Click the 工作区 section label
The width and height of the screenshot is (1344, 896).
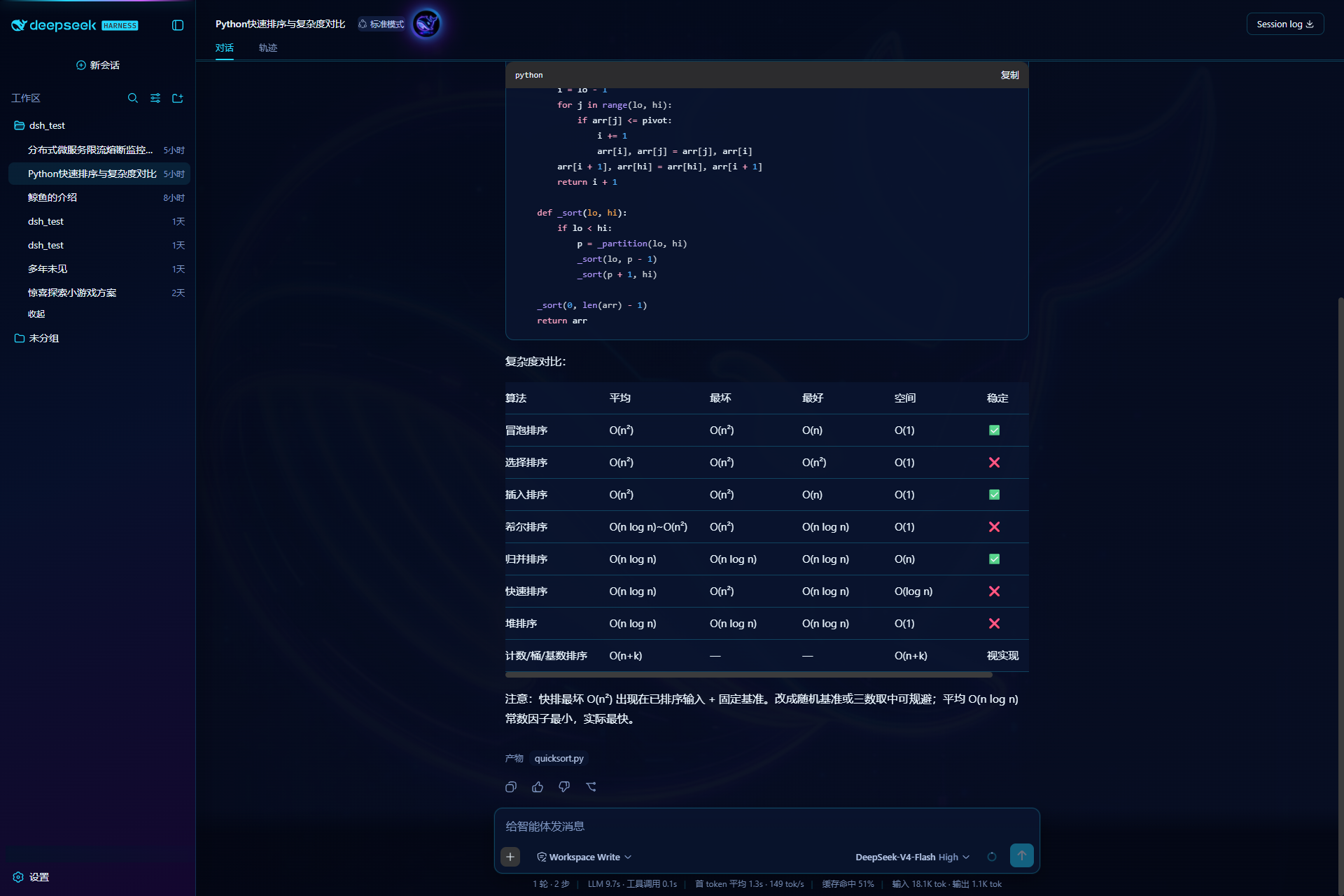click(x=26, y=98)
